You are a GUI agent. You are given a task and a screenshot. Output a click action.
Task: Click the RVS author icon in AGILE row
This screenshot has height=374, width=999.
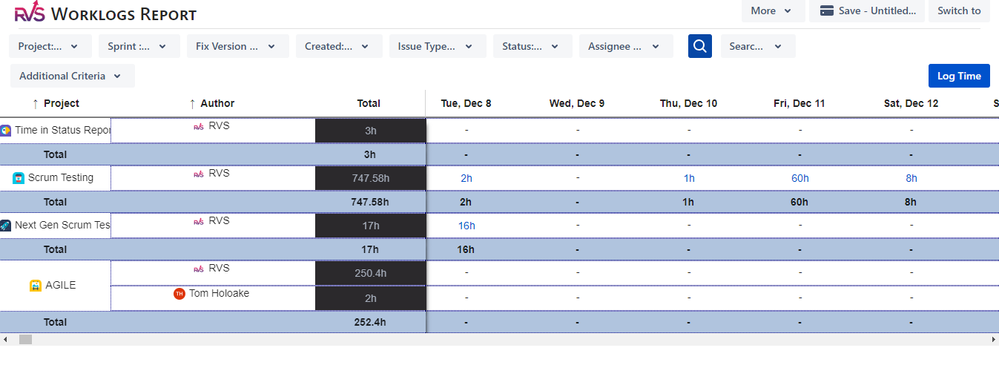(x=199, y=269)
